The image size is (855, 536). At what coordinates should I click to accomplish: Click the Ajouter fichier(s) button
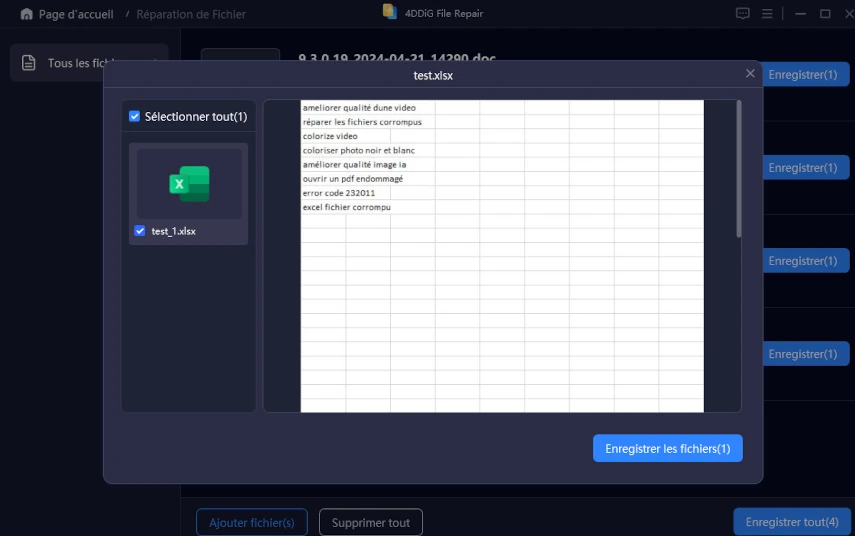pos(251,522)
